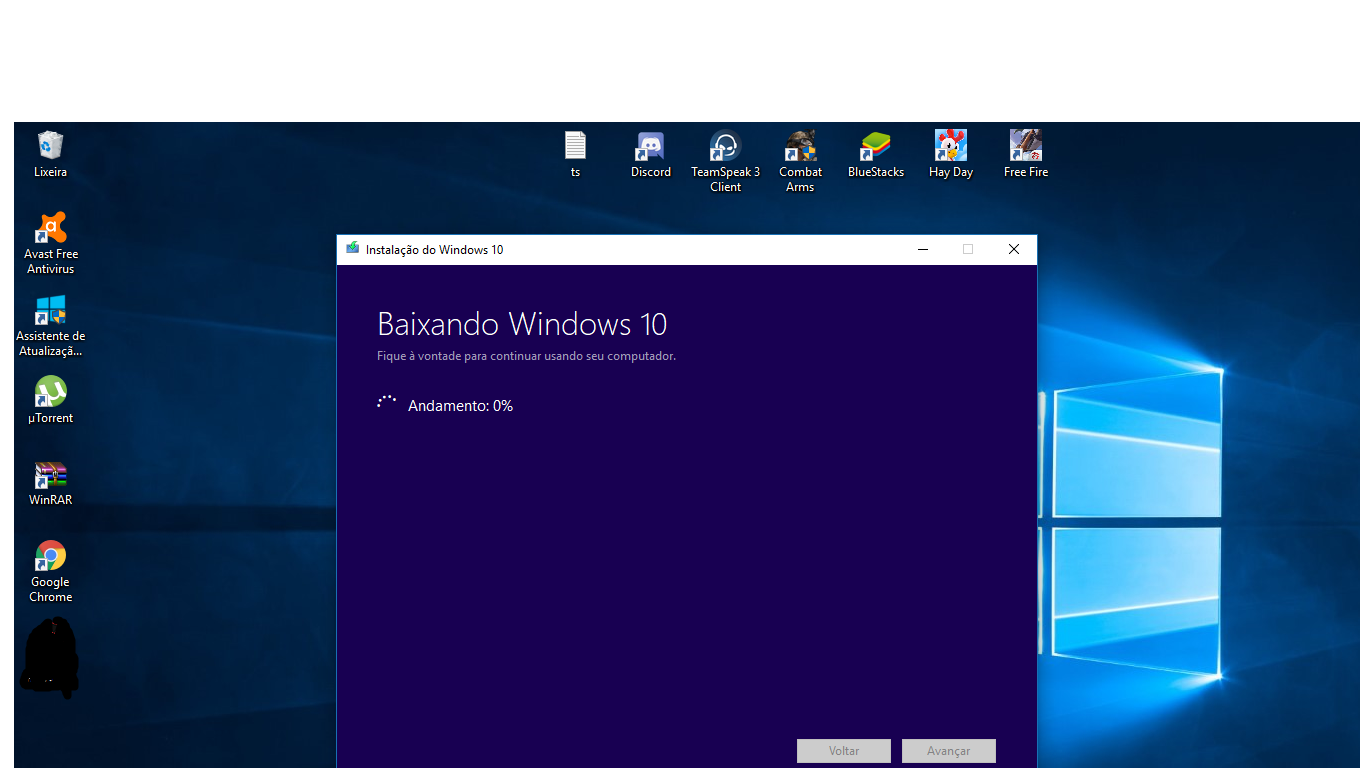Close the Instalação do Windows 10 window
Screen dimensions: 1360x768
[x=1014, y=249]
